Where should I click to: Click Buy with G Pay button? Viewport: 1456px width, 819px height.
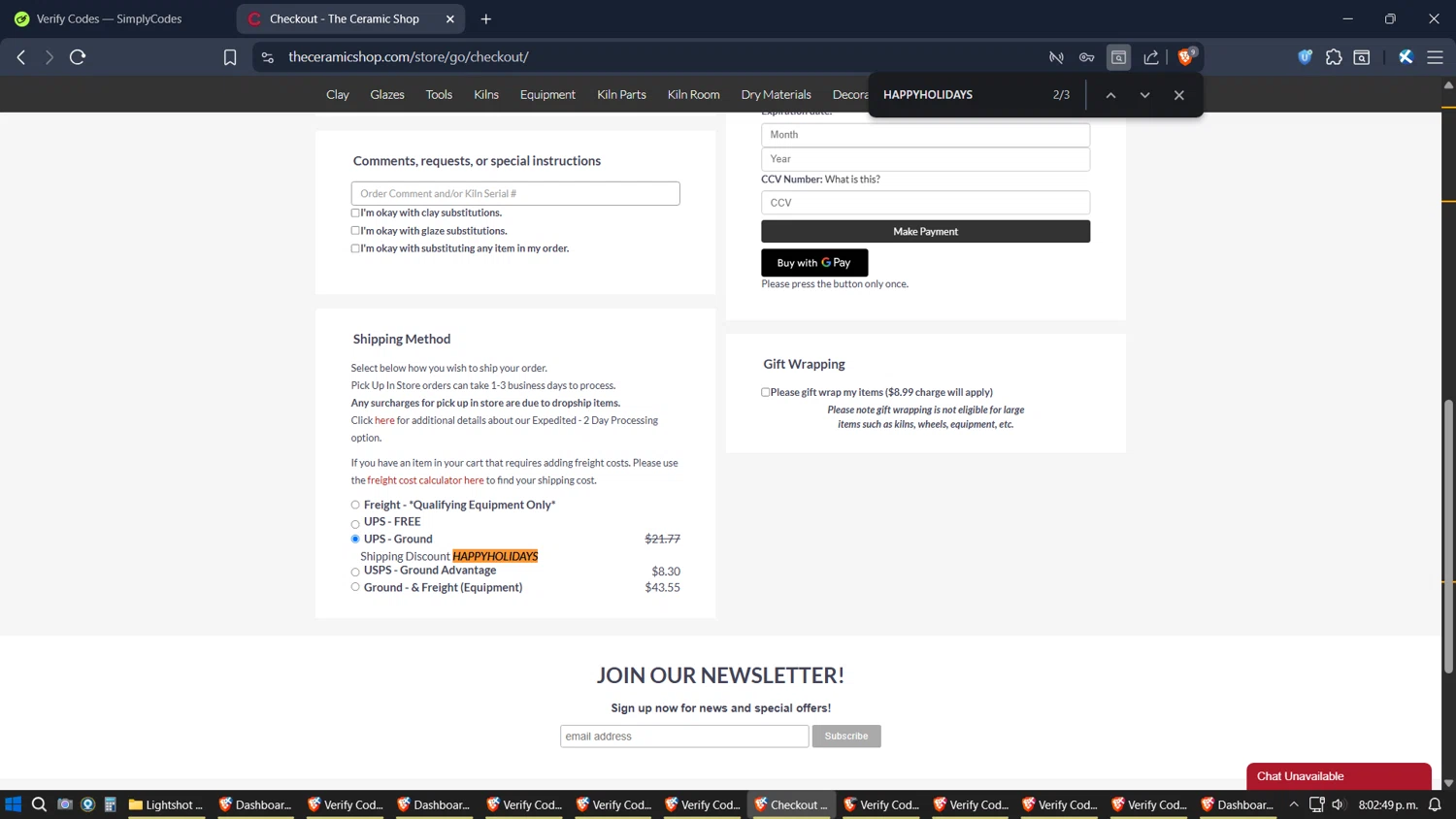pos(814,263)
